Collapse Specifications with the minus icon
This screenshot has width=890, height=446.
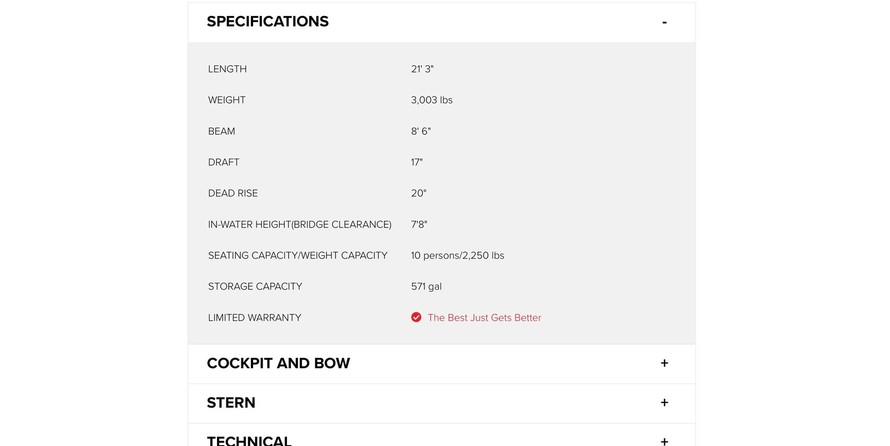pos(664,22)
